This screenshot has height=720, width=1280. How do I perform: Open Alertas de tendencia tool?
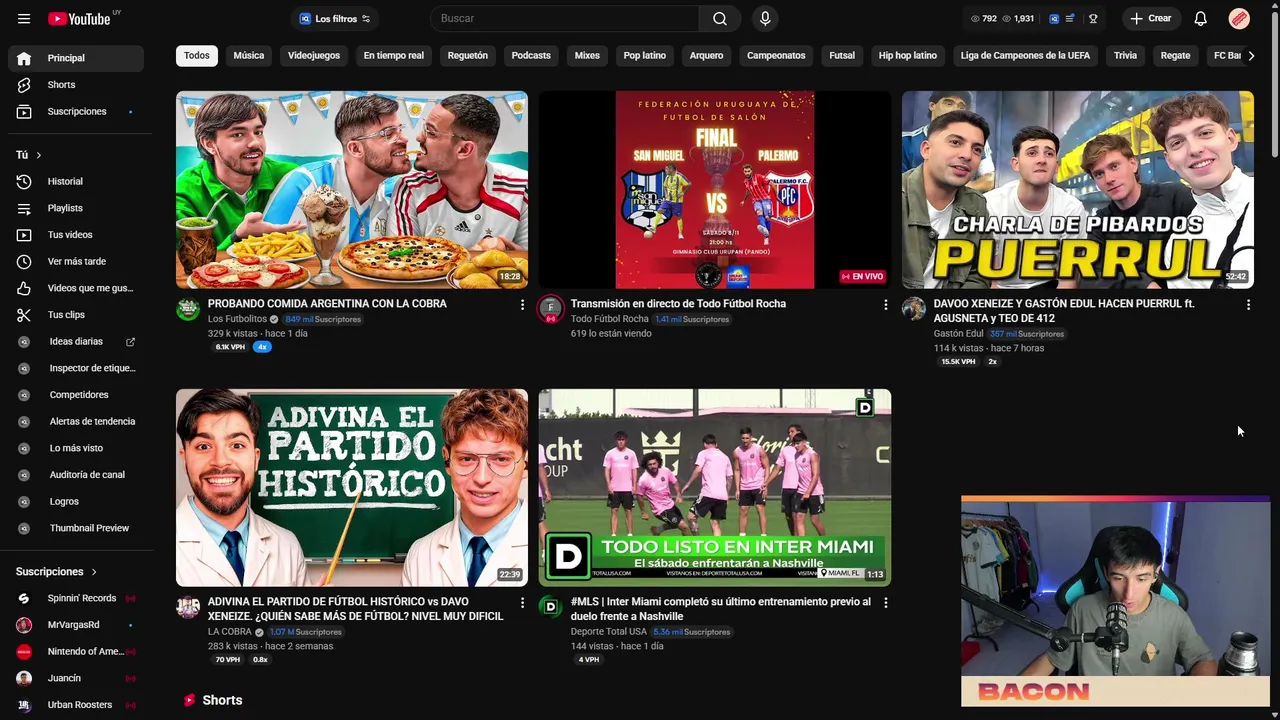click(x=76, y=422)
